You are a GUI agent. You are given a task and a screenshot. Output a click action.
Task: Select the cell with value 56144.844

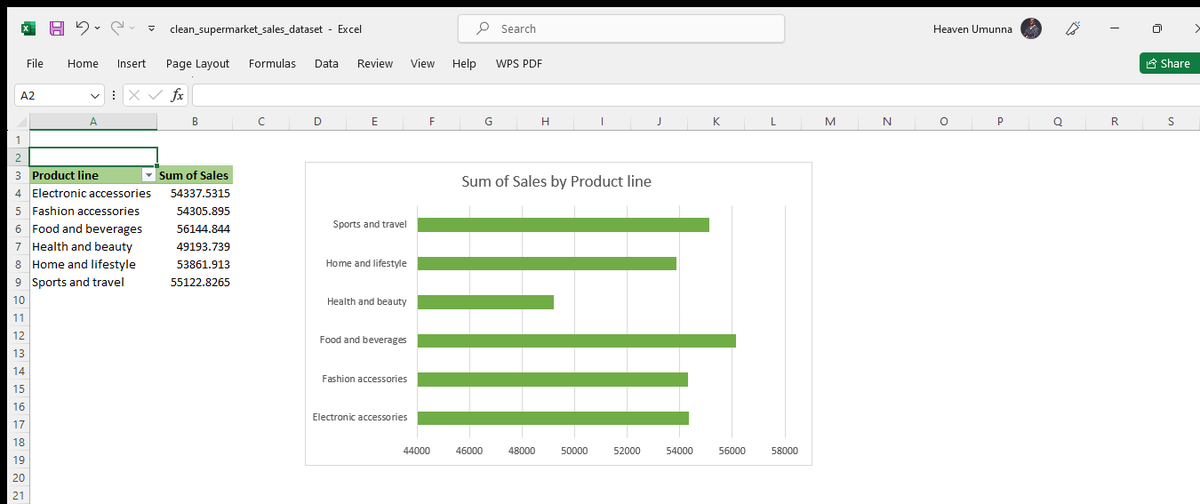(x=195, y=229)
